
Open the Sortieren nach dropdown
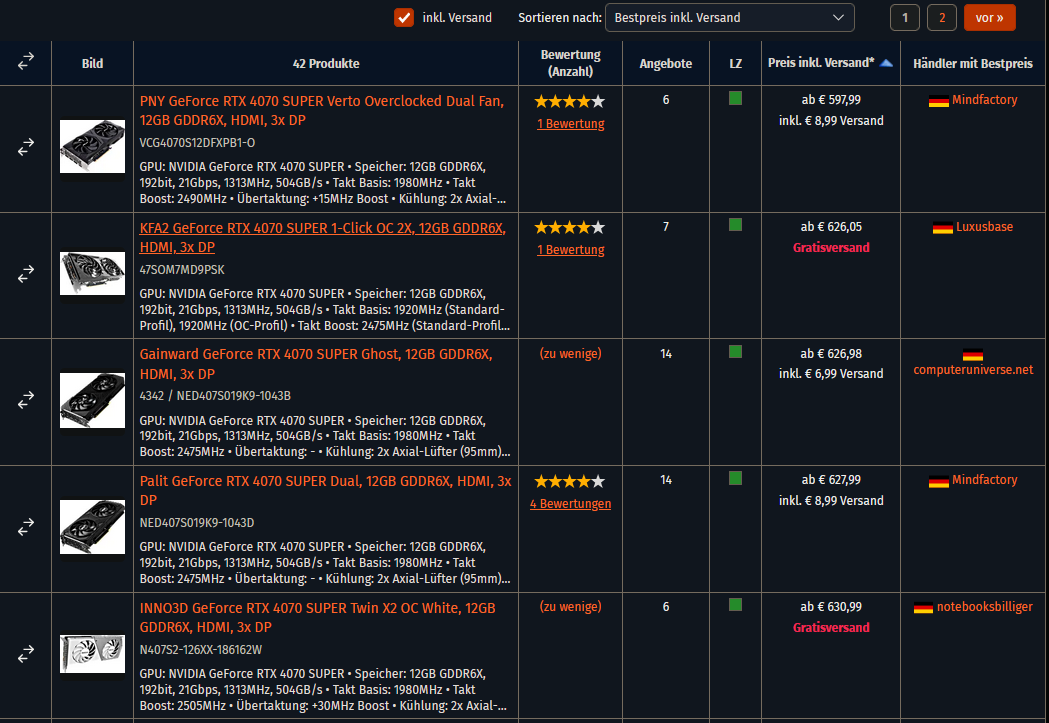[x=729, y=17]
